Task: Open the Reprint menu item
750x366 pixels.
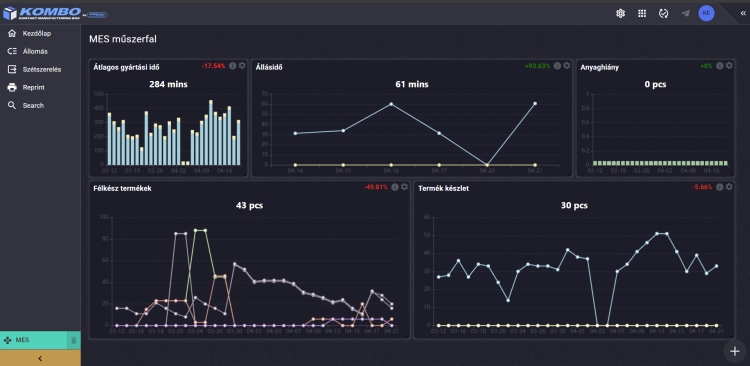Action: pos(40,88)
